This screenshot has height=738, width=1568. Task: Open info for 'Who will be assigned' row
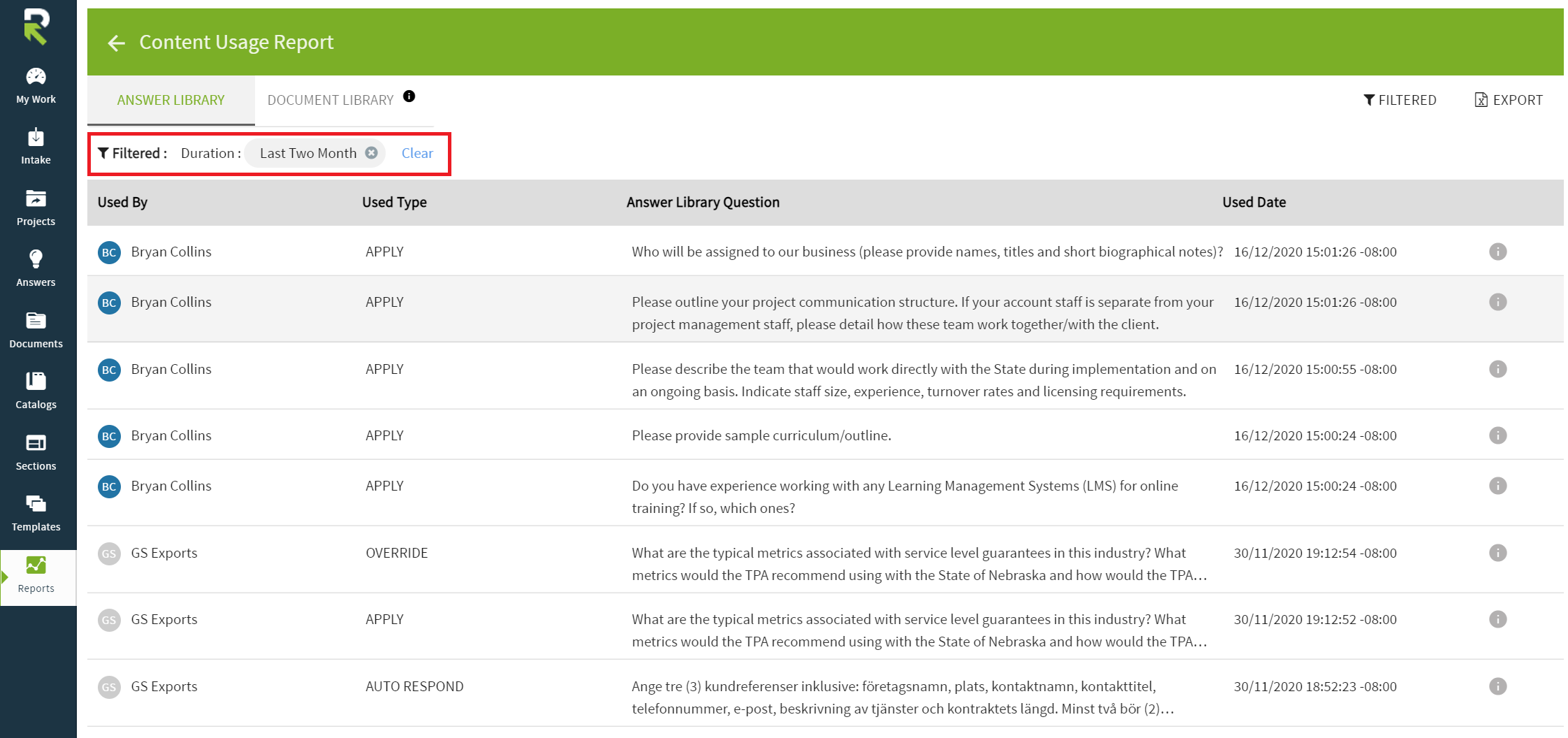tap(1497, 252)
